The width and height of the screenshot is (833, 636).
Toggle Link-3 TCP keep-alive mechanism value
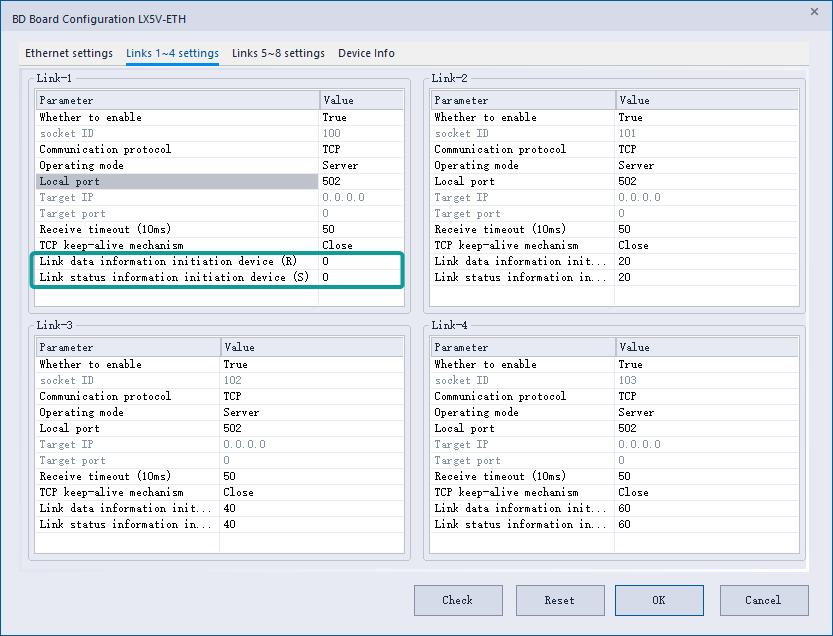point(311,492)
